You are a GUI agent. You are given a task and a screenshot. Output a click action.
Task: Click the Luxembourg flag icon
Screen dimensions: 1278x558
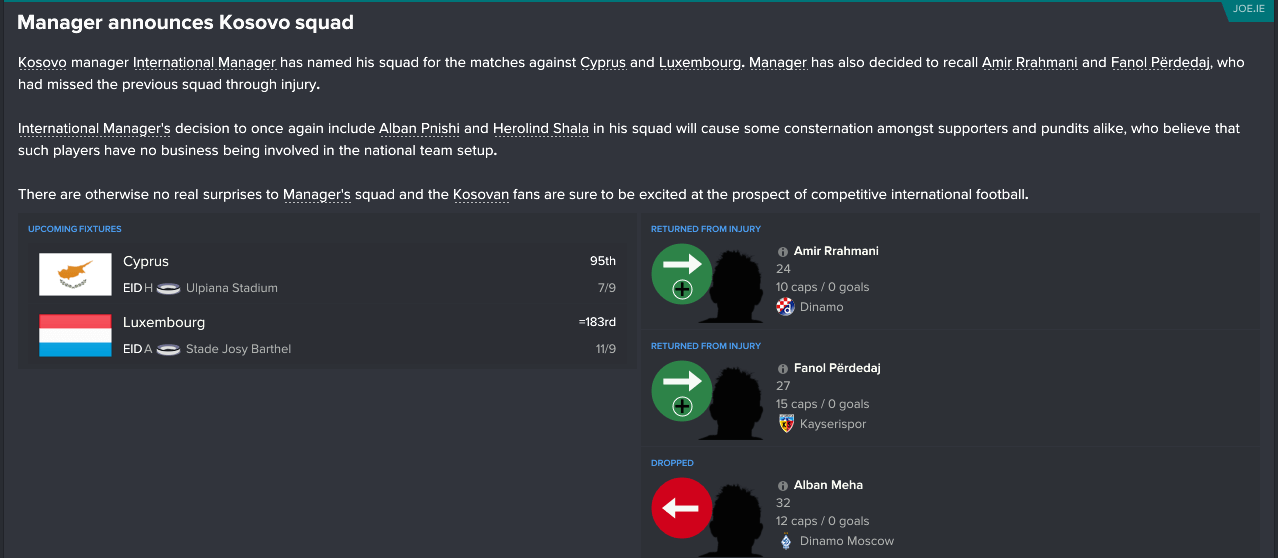coord(75,336)
